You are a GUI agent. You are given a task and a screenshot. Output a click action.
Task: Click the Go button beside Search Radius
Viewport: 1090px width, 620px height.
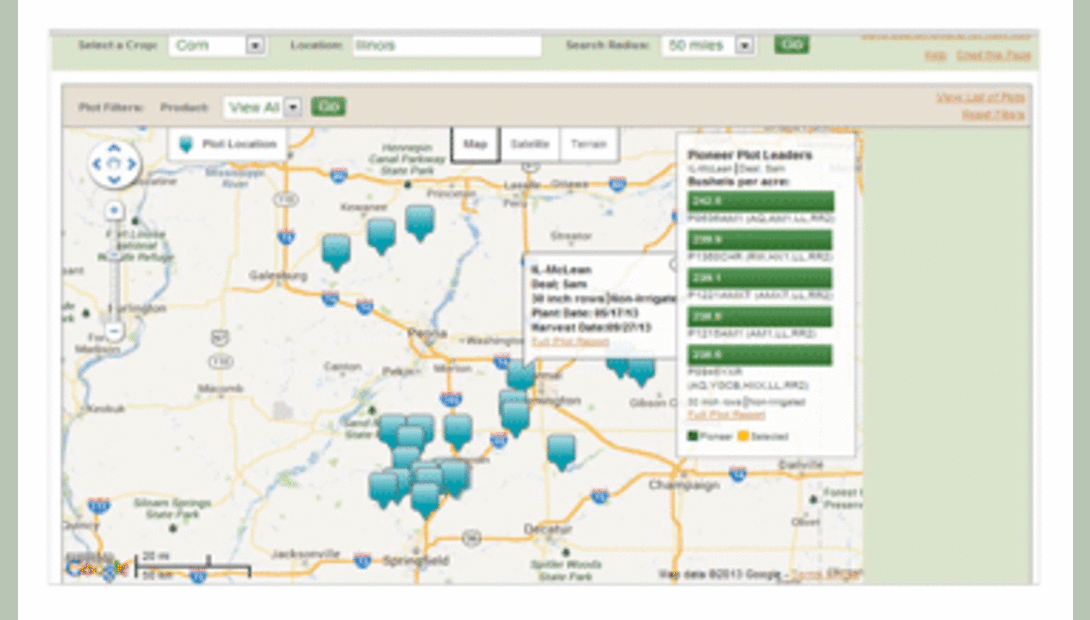click(792, 44)
